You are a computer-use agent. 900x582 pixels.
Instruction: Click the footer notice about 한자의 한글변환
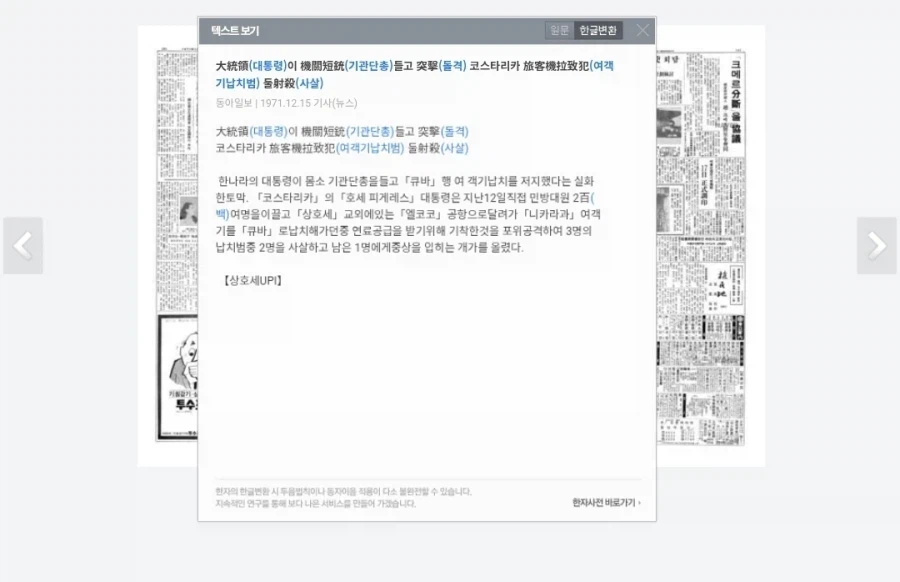pyautogui.click(x=343, y=498)
